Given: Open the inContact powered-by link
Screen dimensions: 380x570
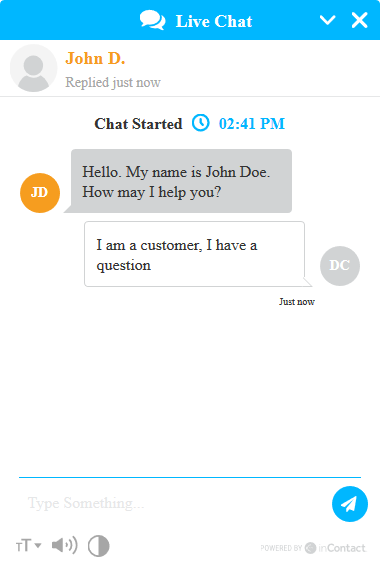Looking at the screenshot, I should [x=313, y=548].
